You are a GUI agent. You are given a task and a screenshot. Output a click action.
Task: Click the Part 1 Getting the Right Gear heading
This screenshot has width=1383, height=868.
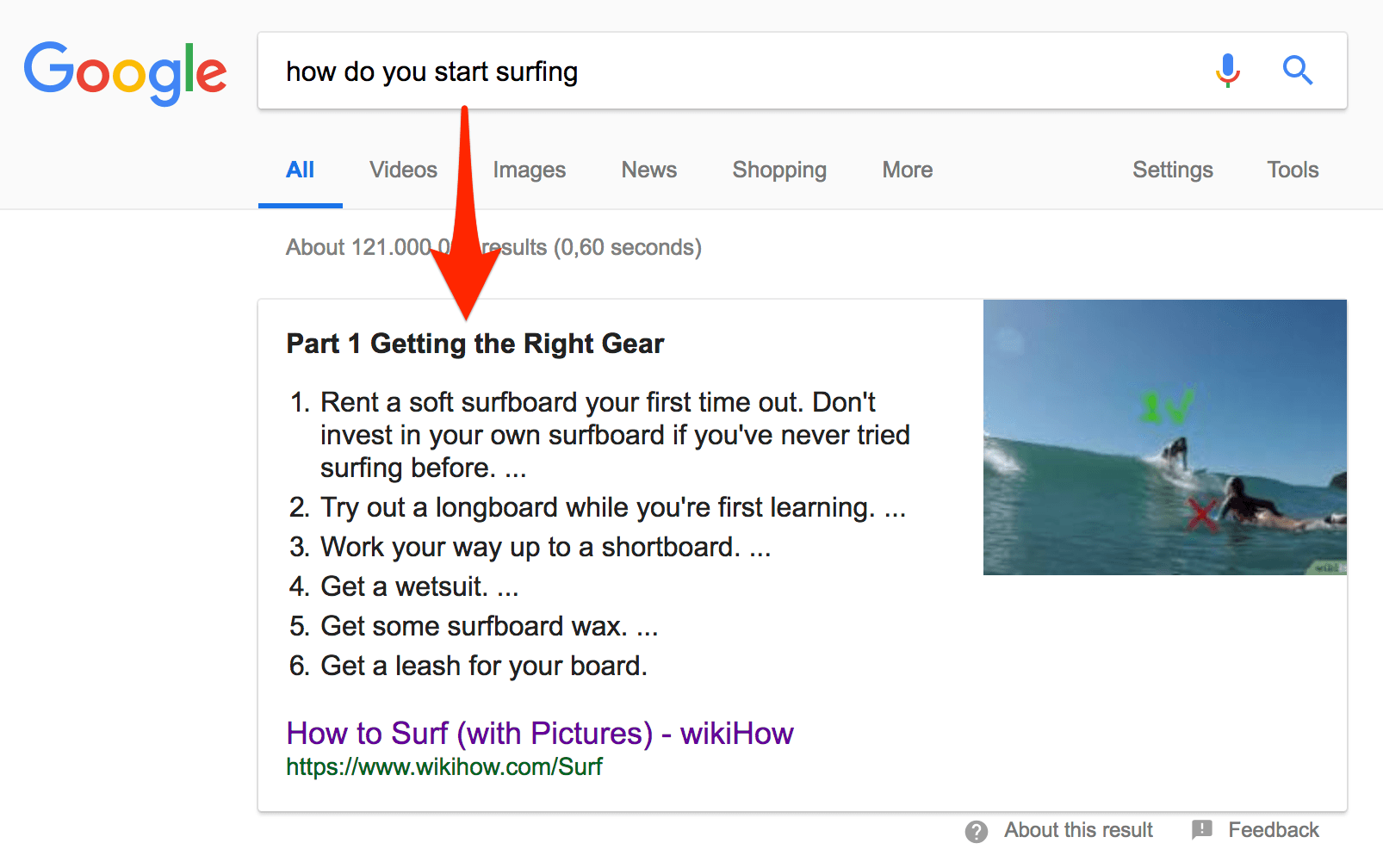click(x=475, y=344)
